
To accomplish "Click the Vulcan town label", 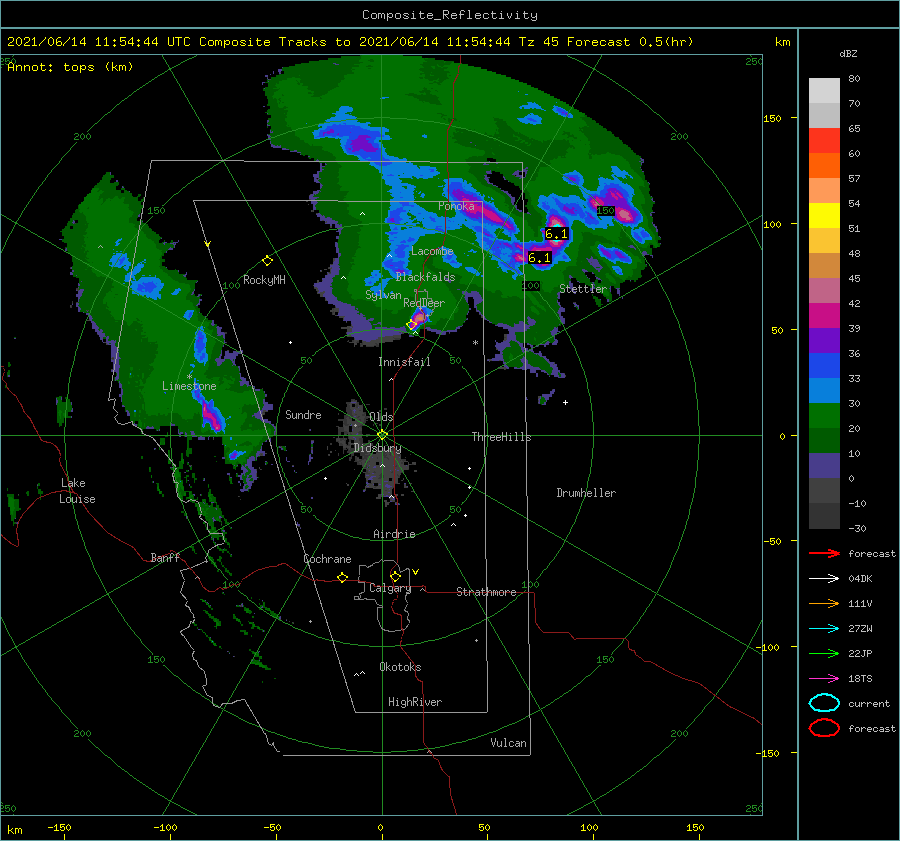I will (x=508, y=743).
